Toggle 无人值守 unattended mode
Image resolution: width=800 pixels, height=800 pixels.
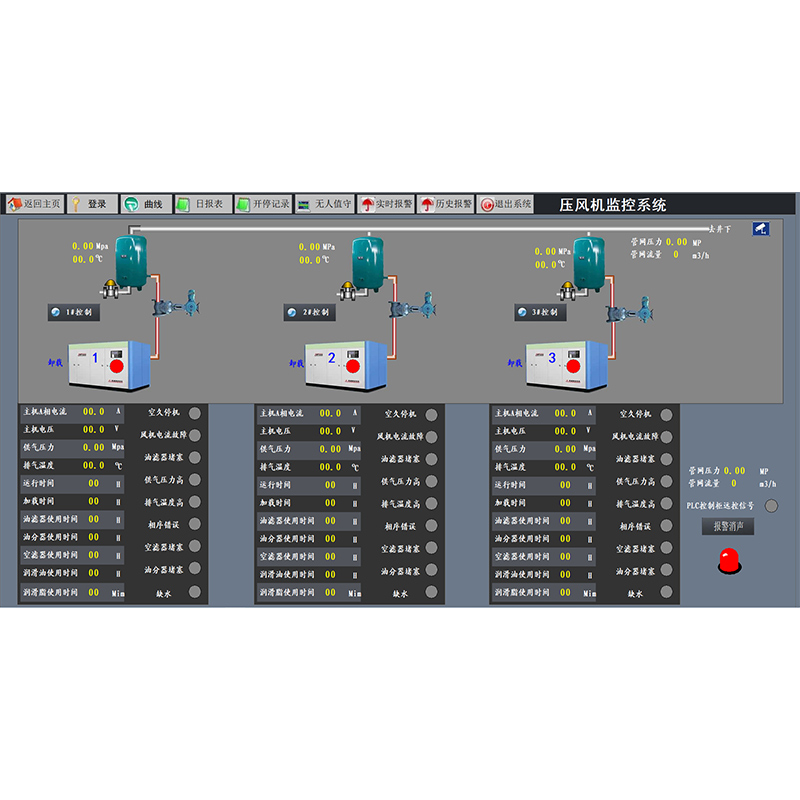325,204
